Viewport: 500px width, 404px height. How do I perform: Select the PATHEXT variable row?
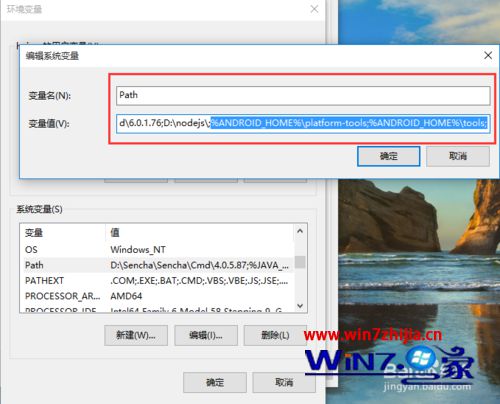pos(157,281)
